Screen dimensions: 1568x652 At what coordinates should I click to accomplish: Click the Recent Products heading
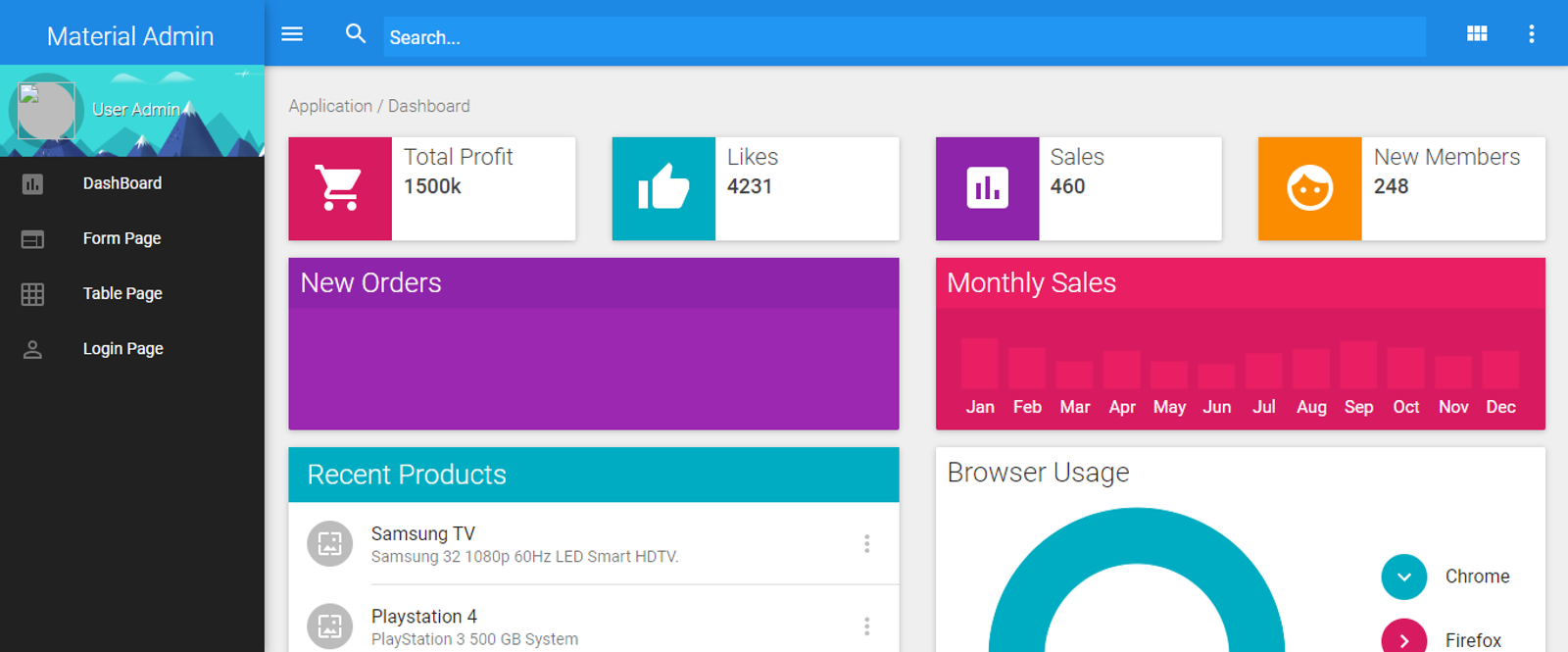click(407, 475)
